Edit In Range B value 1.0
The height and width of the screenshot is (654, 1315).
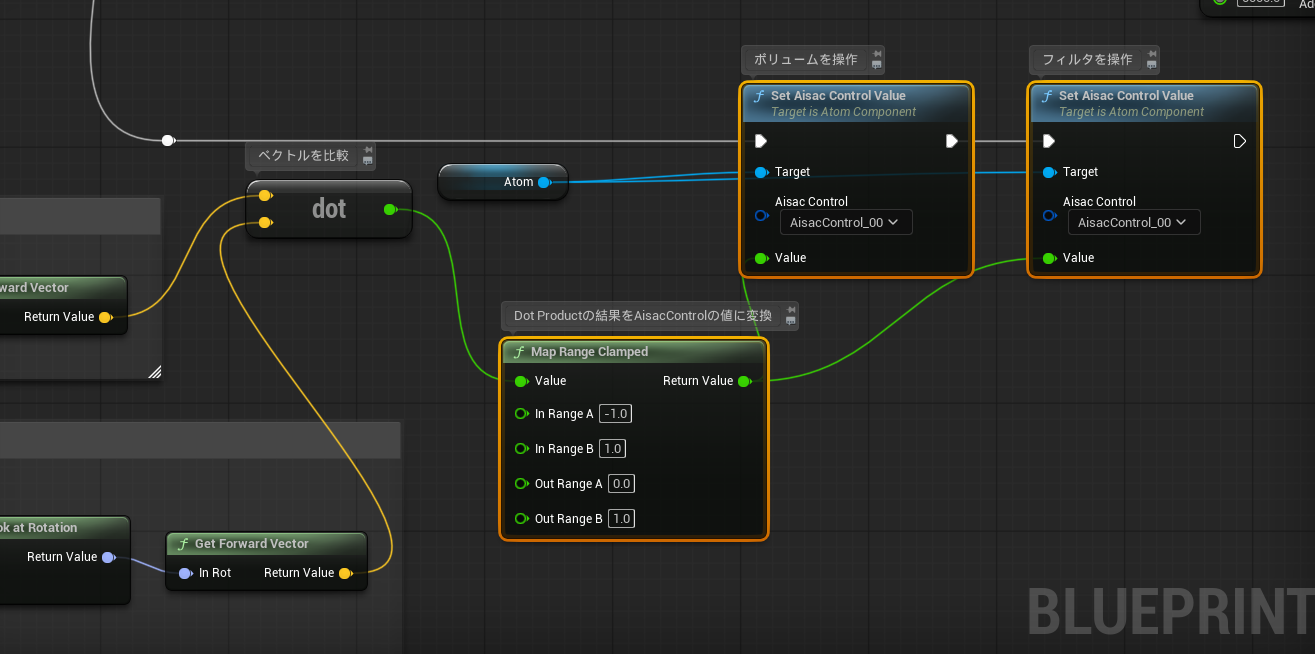[613, 449]
